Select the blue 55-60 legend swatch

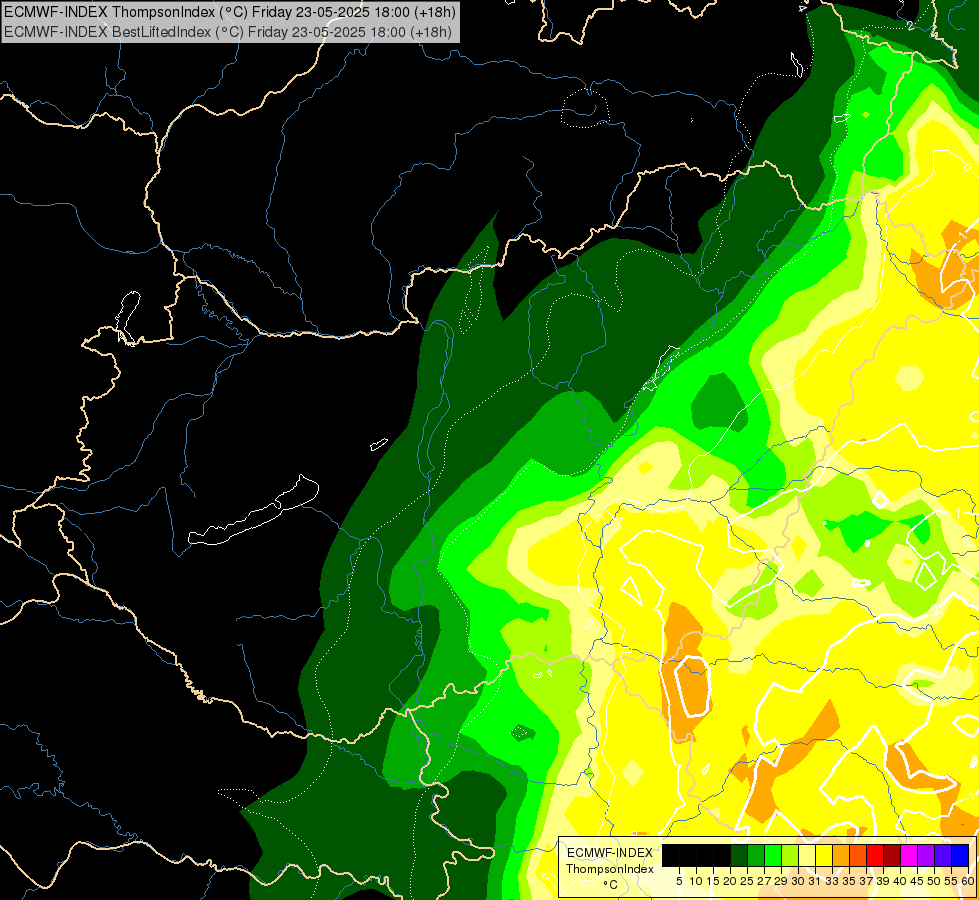pos(960,855)
